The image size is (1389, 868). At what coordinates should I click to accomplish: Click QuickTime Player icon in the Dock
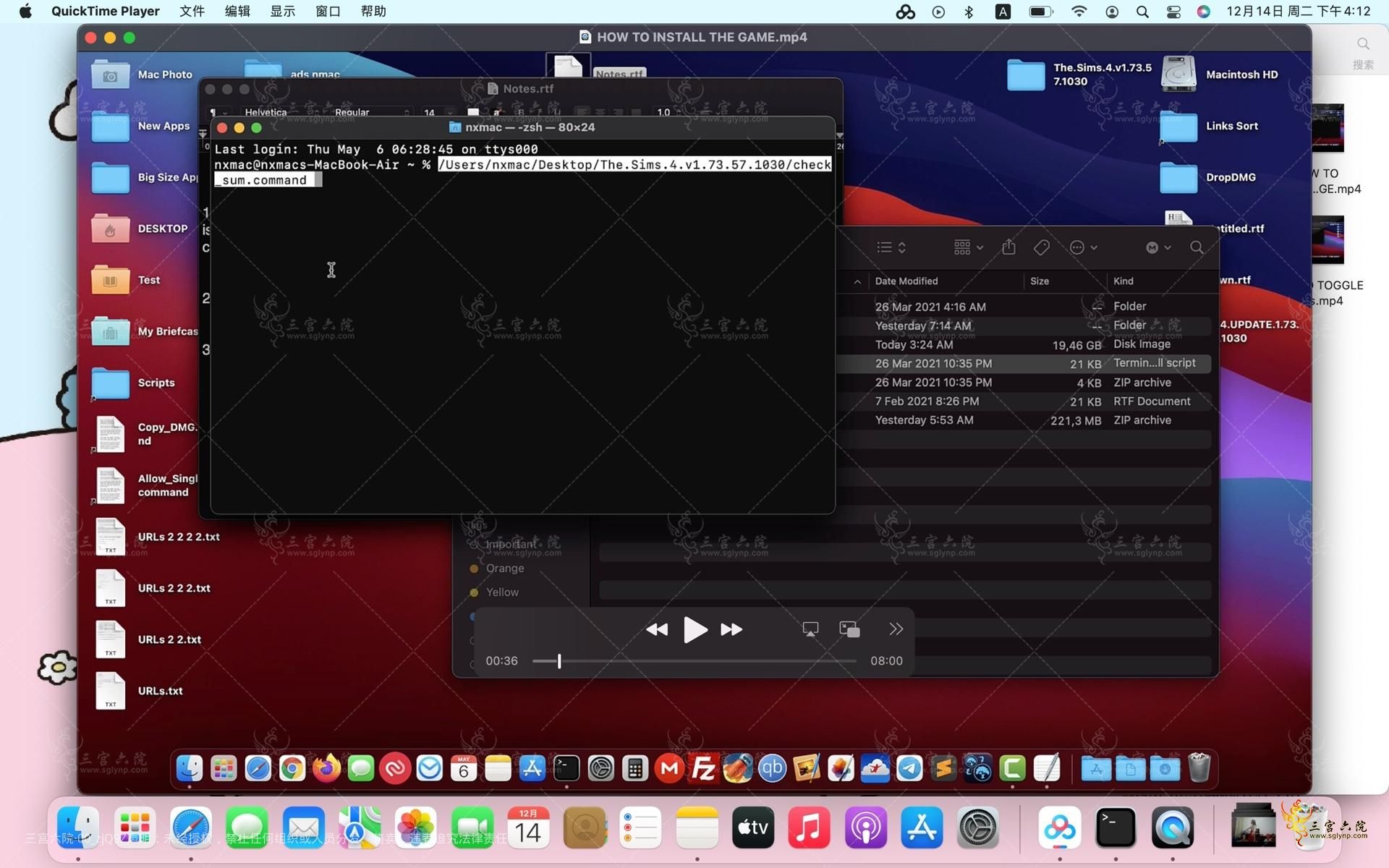[x=1173, y=827]
